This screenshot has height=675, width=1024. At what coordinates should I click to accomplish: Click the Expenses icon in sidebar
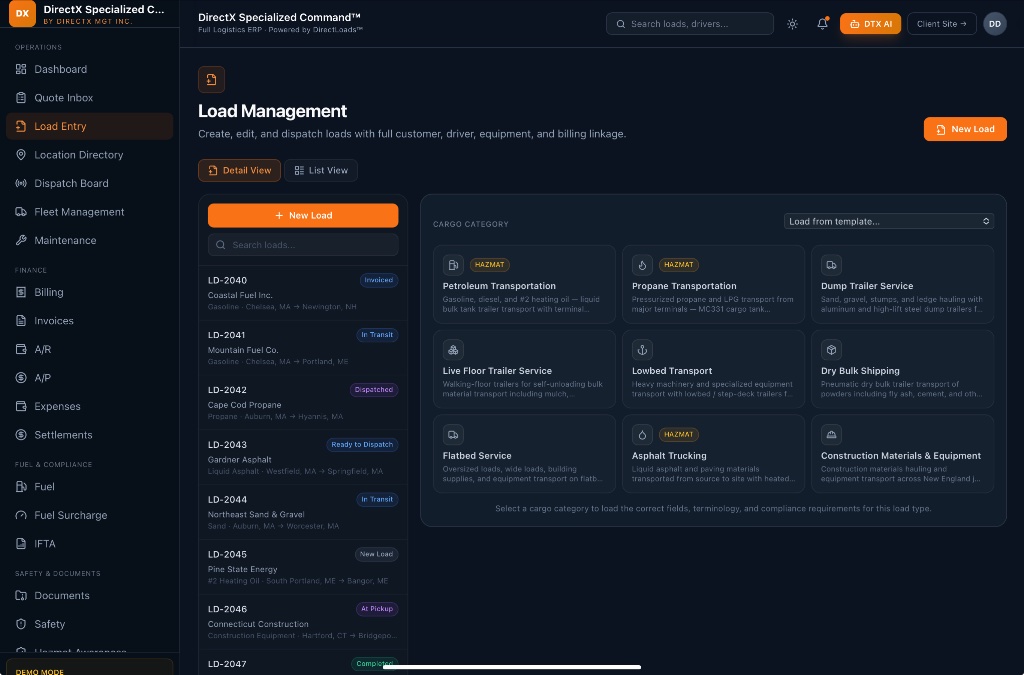click(21, 406)
